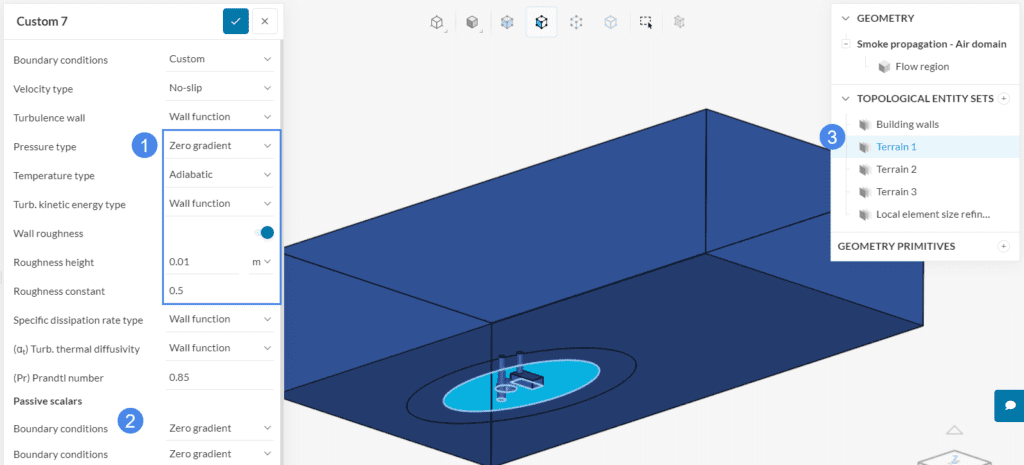Open the shaded render mode cube options
This screenshot has width=1024, height=465.
click(x=472, y=22)
